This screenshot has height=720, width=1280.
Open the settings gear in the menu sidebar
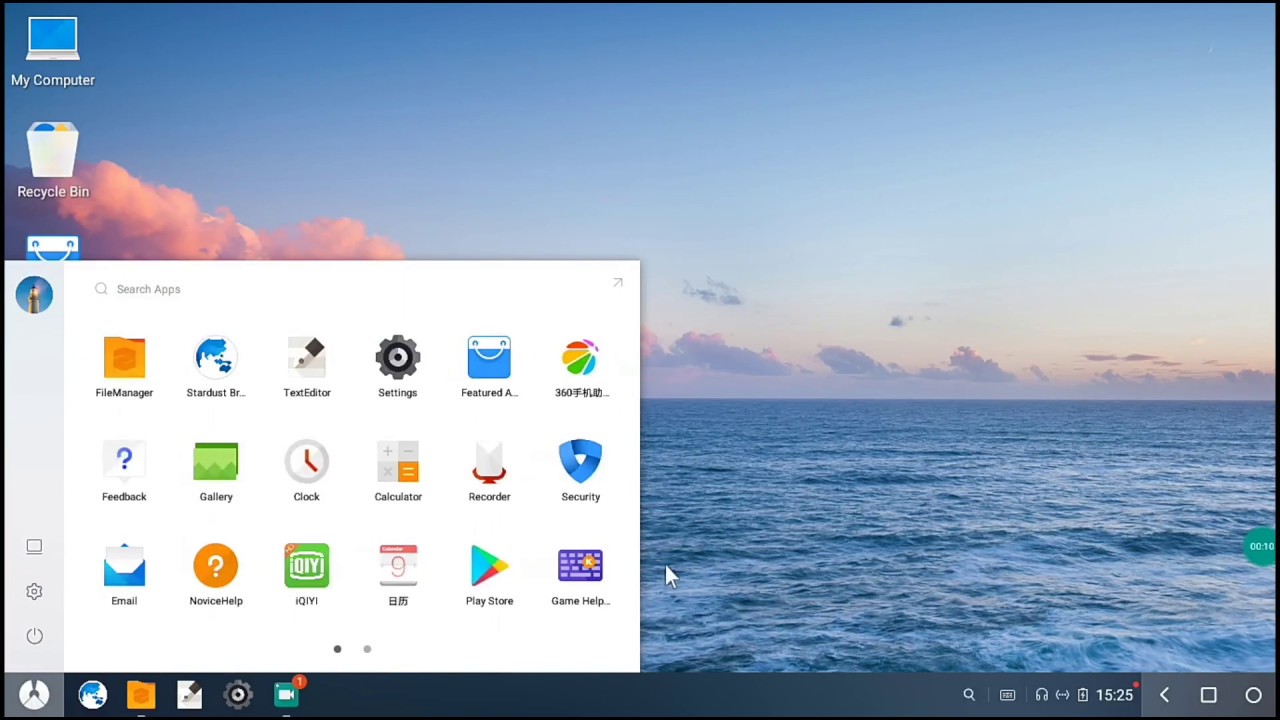[x=34, y=591]
